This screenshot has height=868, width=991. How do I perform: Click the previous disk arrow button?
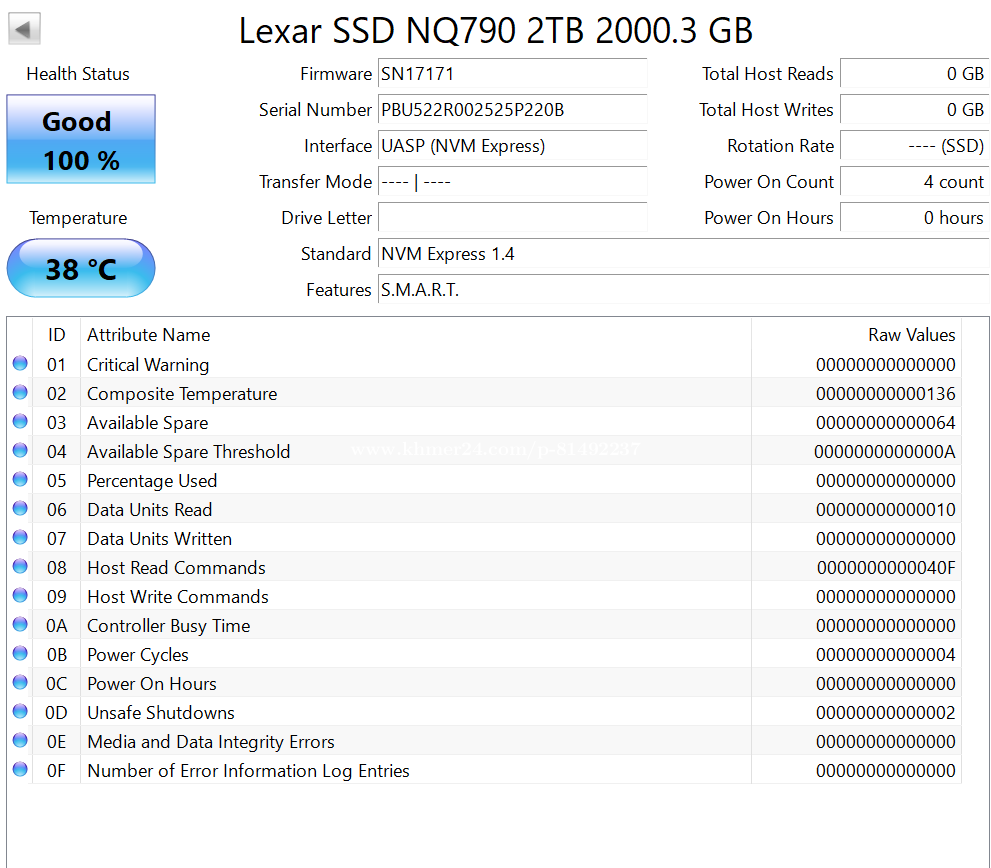point(24,28)
